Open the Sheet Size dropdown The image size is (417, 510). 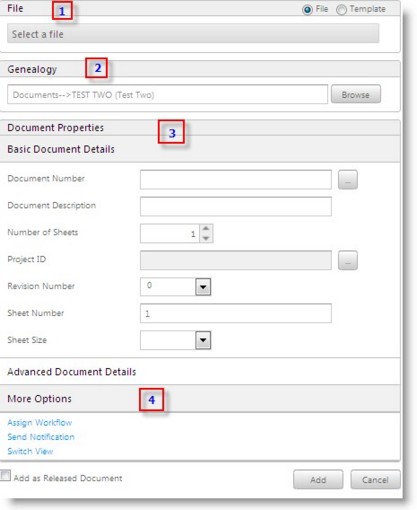[203, 340]
